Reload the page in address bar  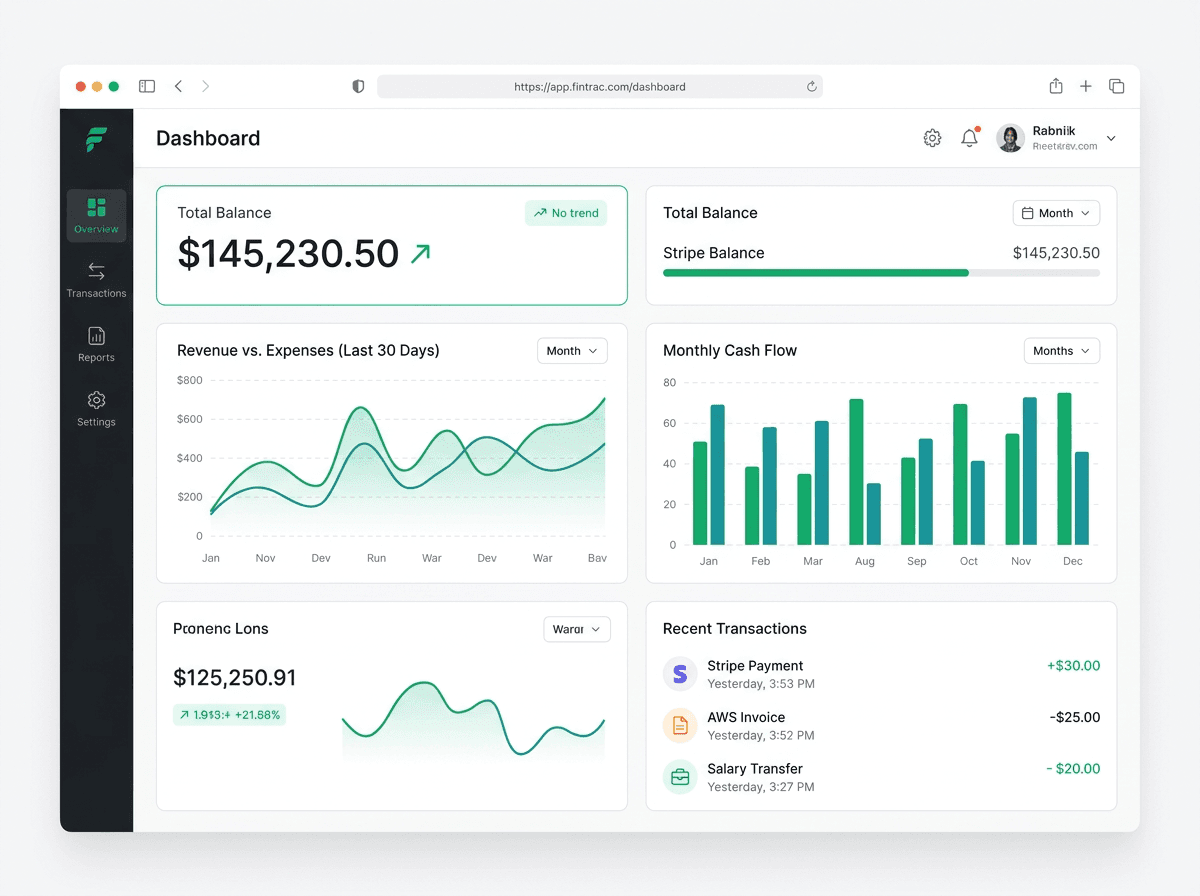(812, 87)
